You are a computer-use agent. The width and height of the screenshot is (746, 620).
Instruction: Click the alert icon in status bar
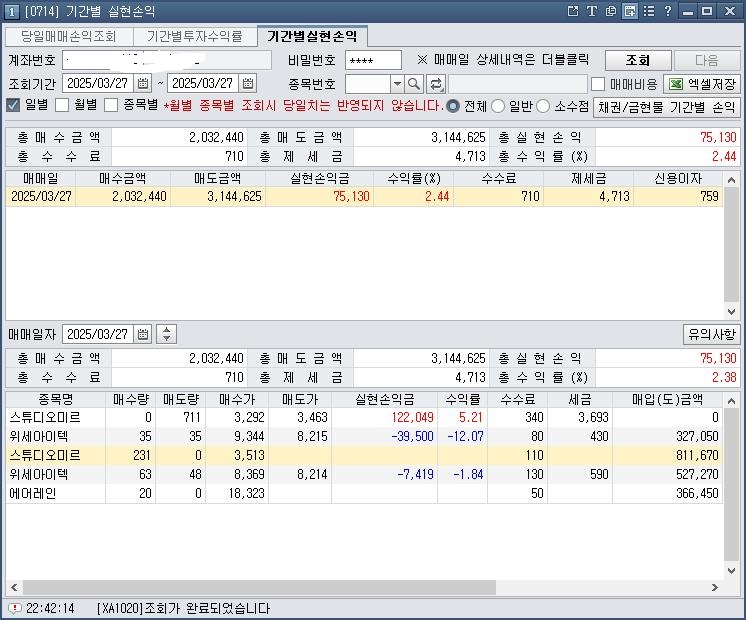[15, 608]
